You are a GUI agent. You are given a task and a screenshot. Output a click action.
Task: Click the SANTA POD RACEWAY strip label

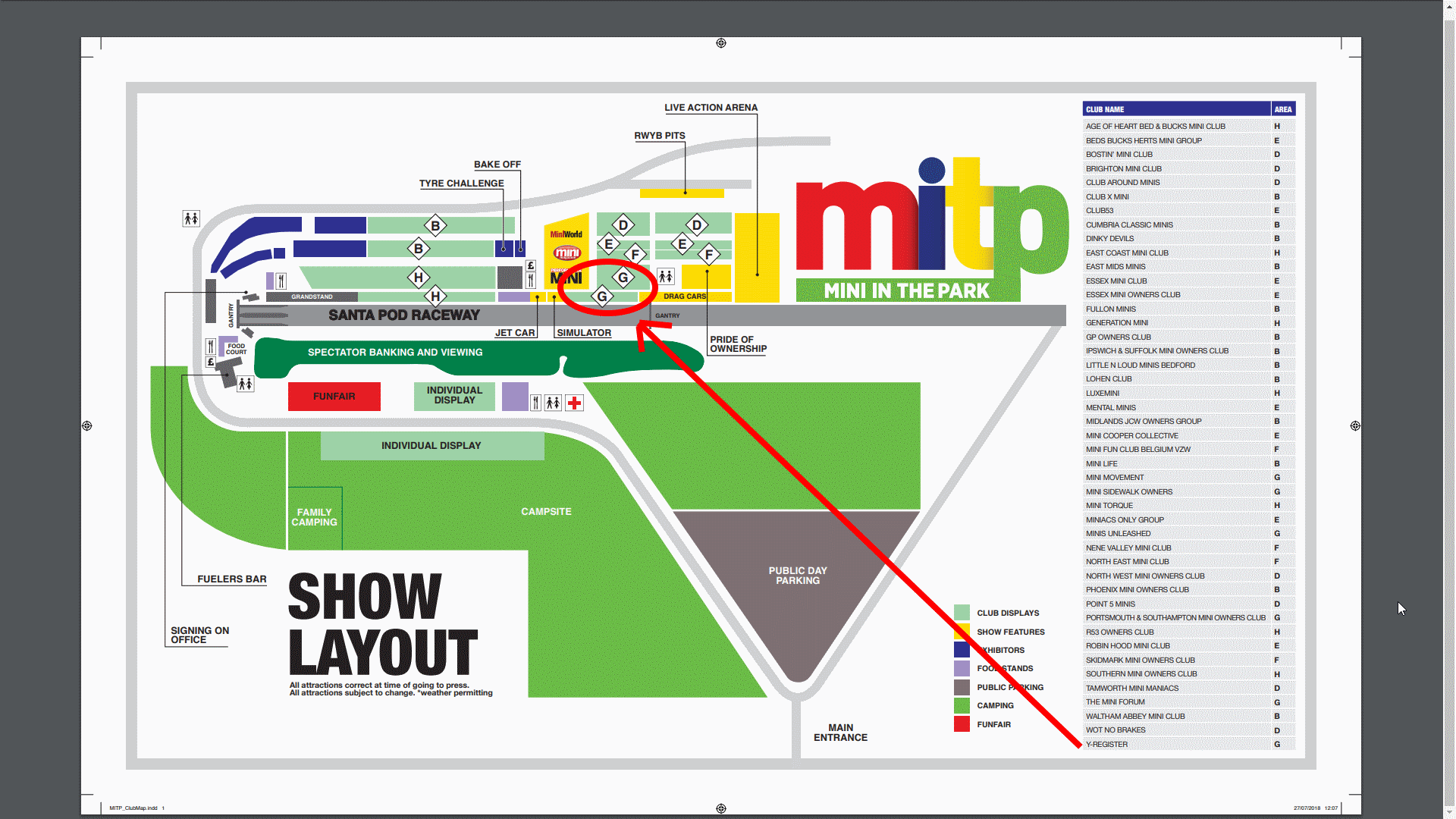point(404,315)
